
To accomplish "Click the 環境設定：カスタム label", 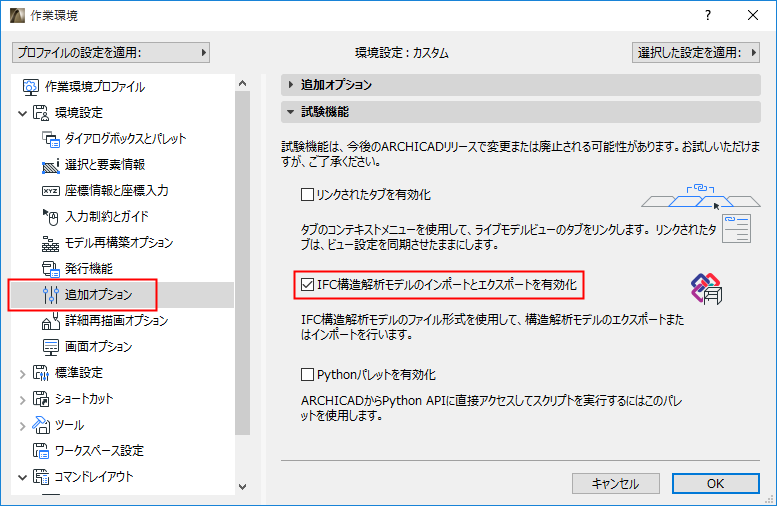I will point(402,53).
